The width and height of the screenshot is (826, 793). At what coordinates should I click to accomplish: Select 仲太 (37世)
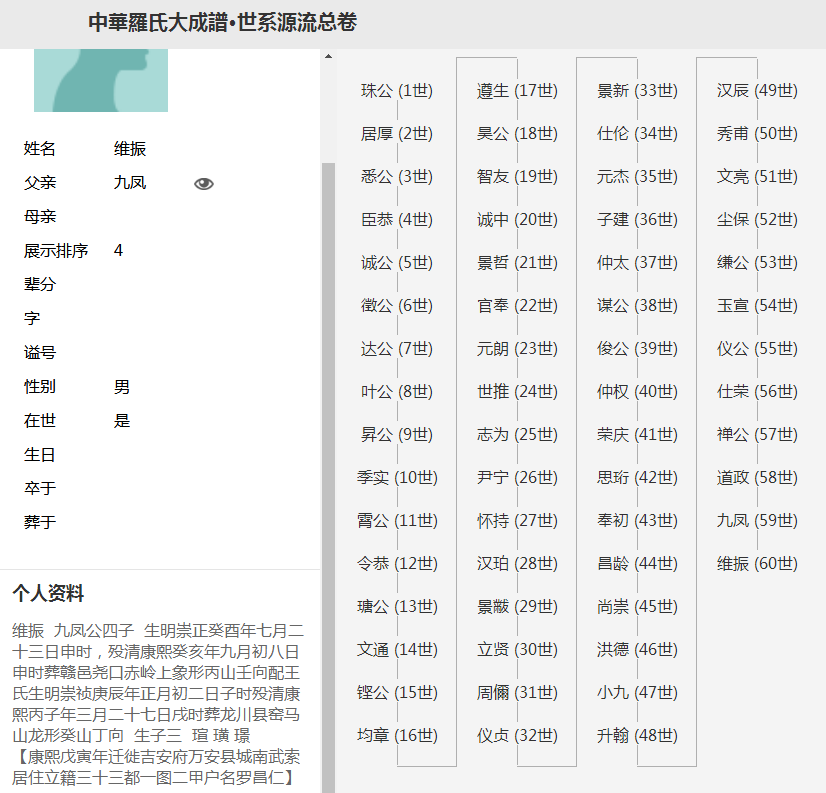point(637,262)
